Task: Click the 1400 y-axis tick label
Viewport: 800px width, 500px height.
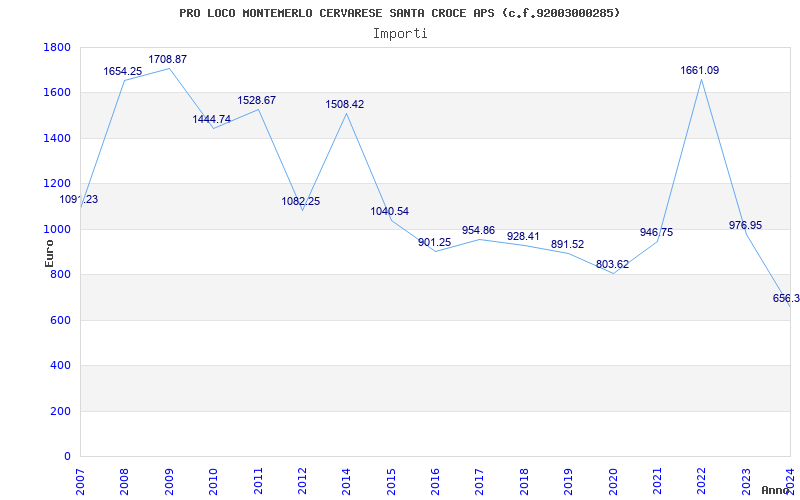Action: pos(57,138)
